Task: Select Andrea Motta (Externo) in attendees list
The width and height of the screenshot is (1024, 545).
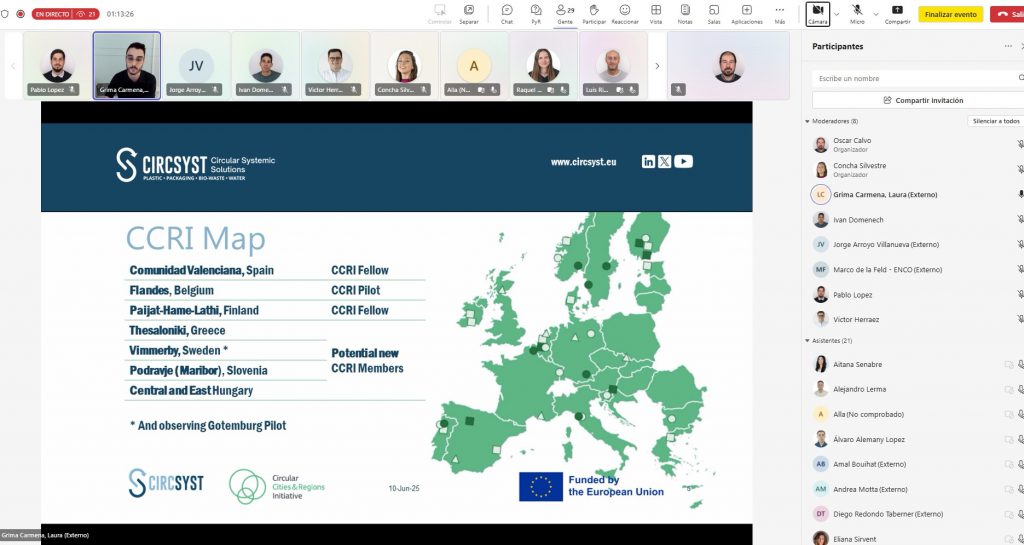Action: 914,489
